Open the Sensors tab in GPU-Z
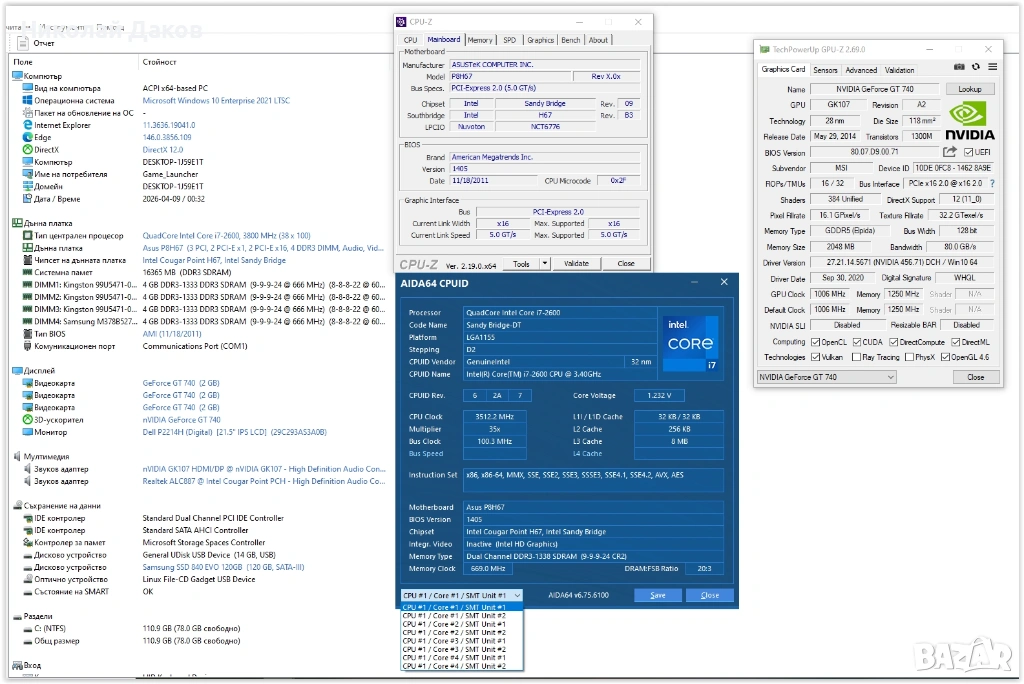1024x684 pixels. tap(825, 70)
